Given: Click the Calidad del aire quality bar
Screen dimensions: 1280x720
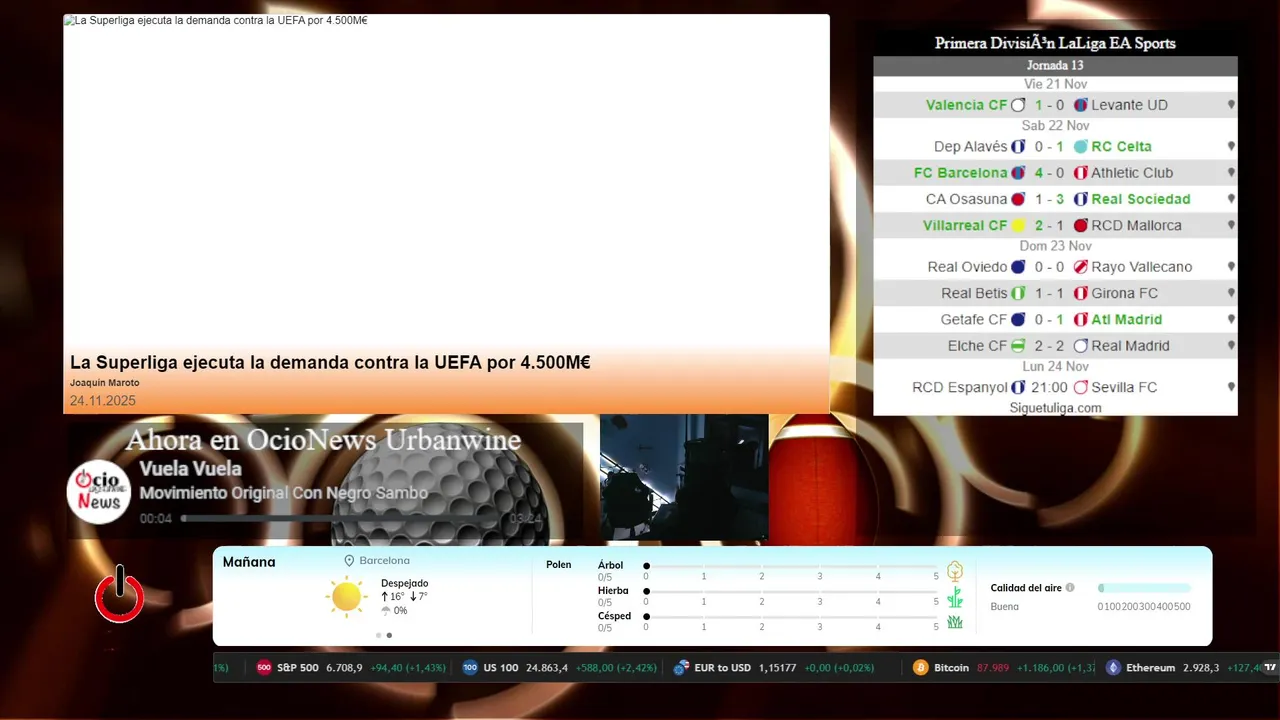Looking at the screenshot, I should pos(1144,588).
